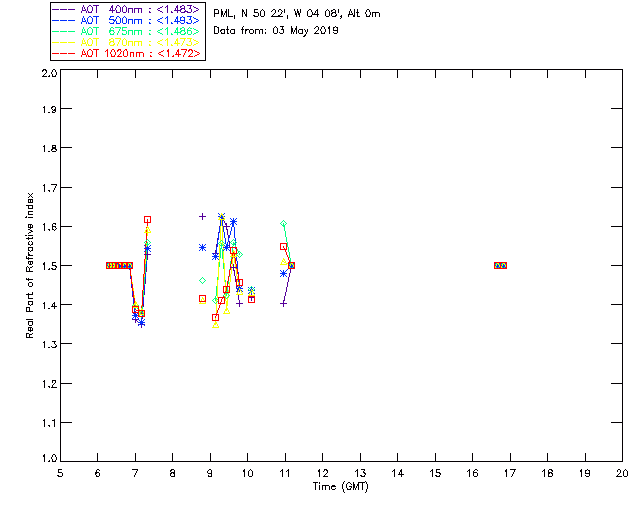Click the 5 tick label on the time axis

tap(60, 473)
